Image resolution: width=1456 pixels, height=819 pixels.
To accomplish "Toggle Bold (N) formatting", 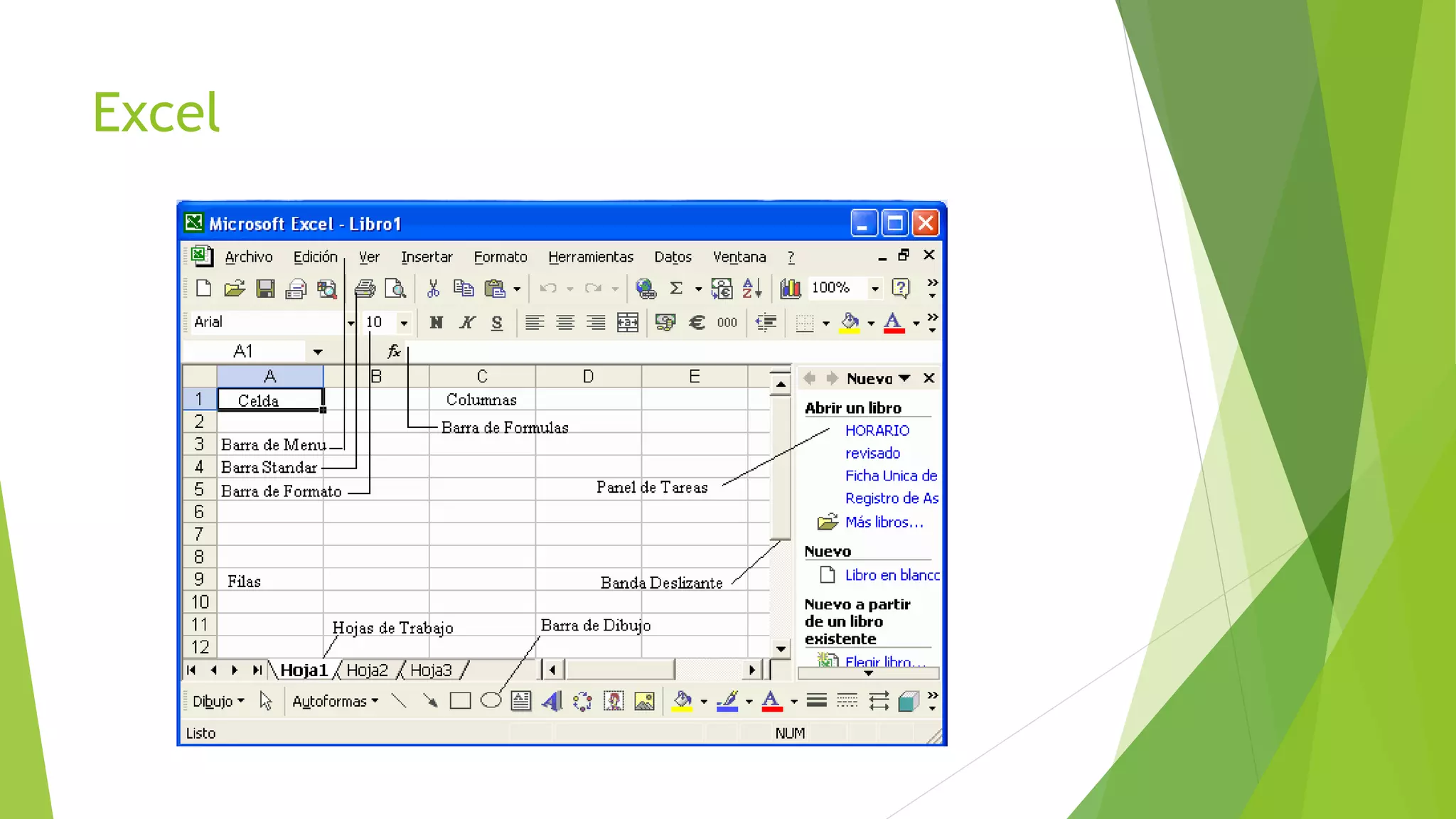I will (436, 323).
